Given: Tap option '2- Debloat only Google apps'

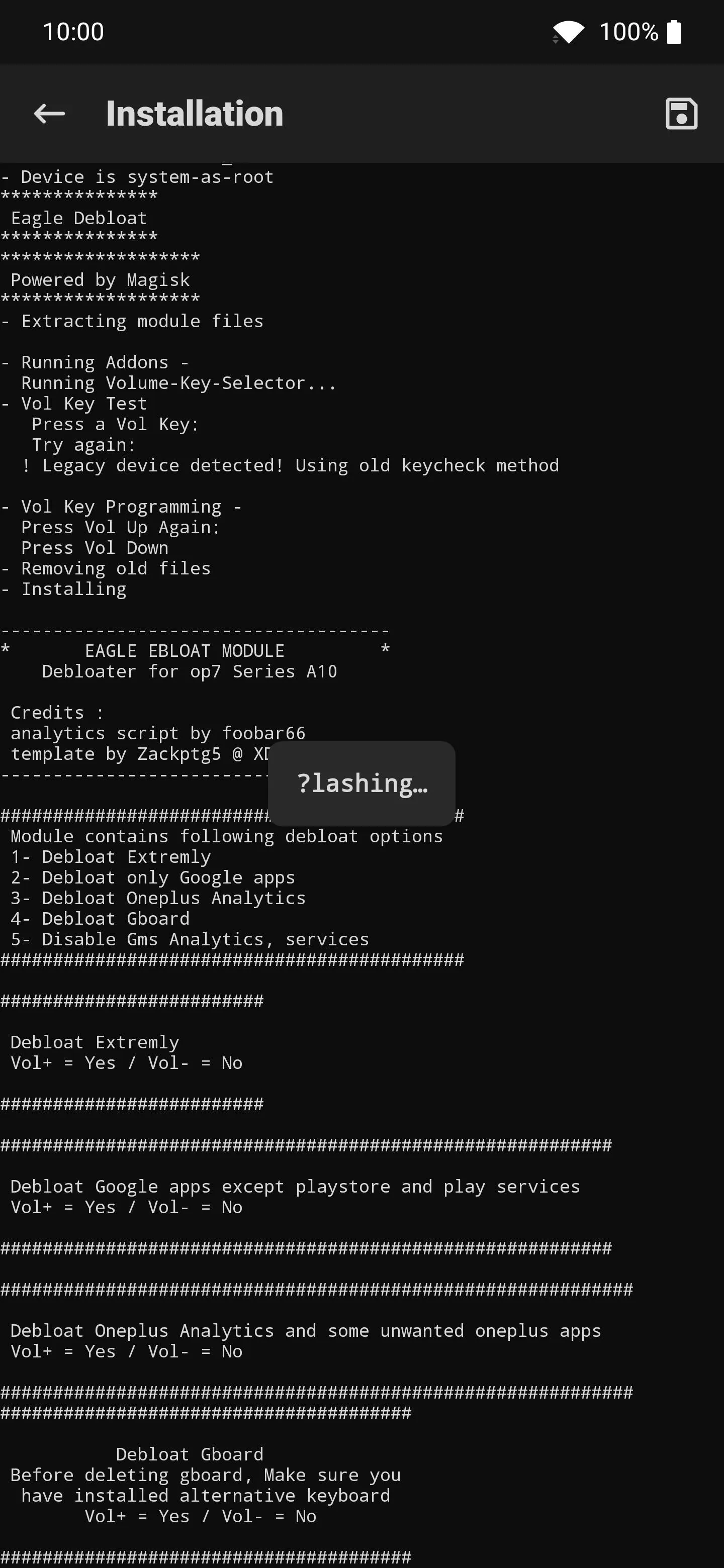Looking at the screenshot, I should 153,878.
